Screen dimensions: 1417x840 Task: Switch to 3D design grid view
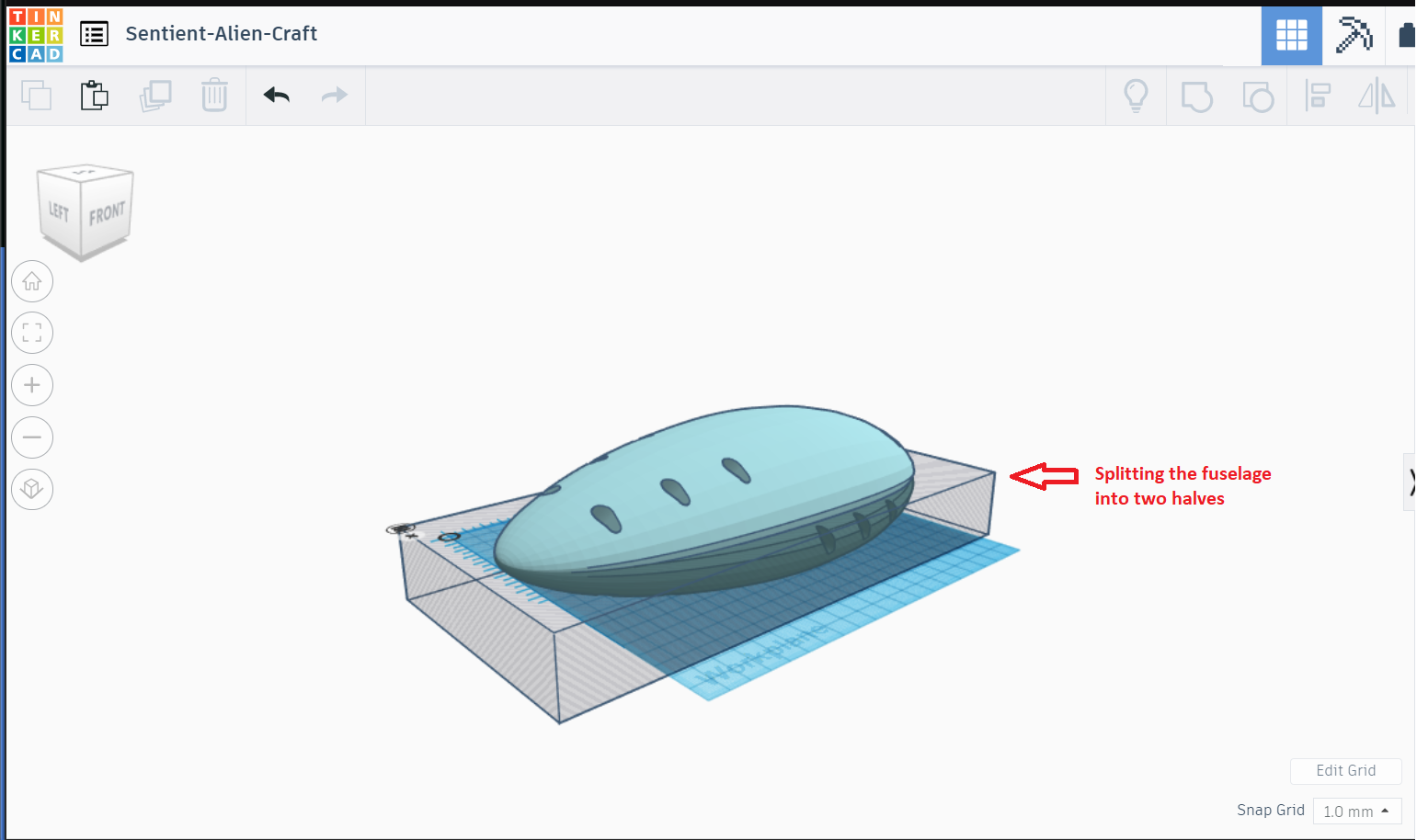1291,36
